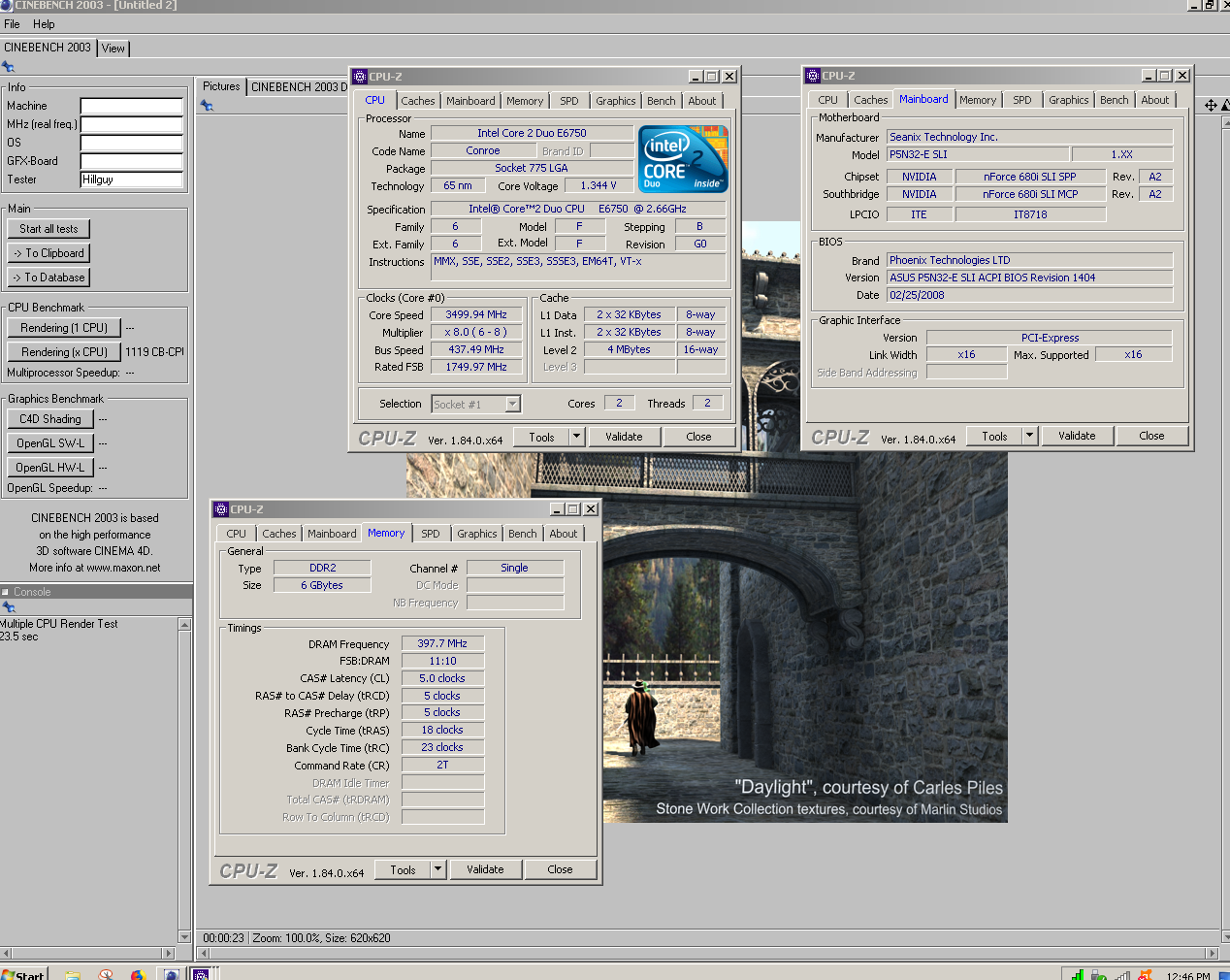The height and width of the screenshot is (980, 1230).
Task: Click the orange tray icon next to the clock
Action: 1145,974
